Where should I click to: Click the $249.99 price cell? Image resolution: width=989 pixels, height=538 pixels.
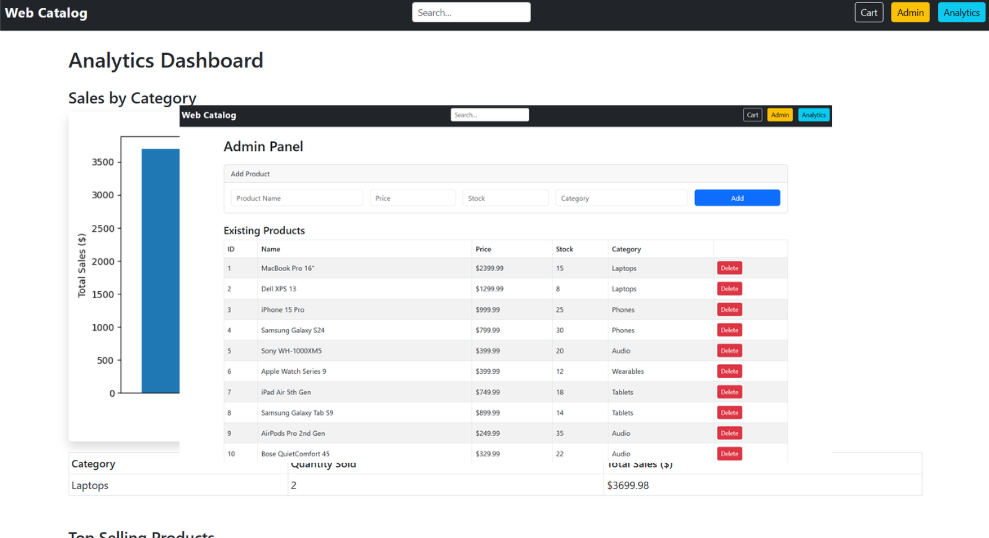click(512, 433)
